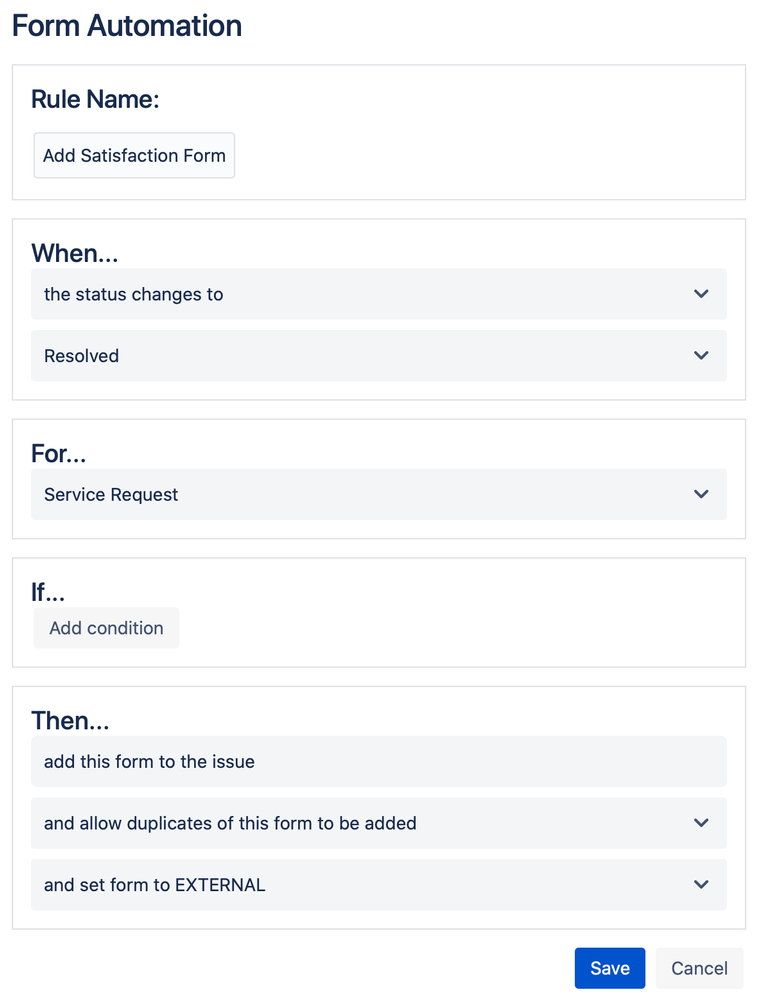Click the Form Automation heading
The height and width of the screenshot is (999, 758).
[126, 26]
